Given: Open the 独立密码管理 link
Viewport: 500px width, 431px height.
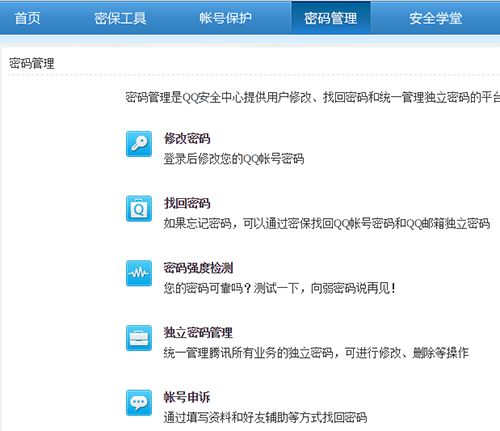Looking at the screenshot, I should [198, 332].
